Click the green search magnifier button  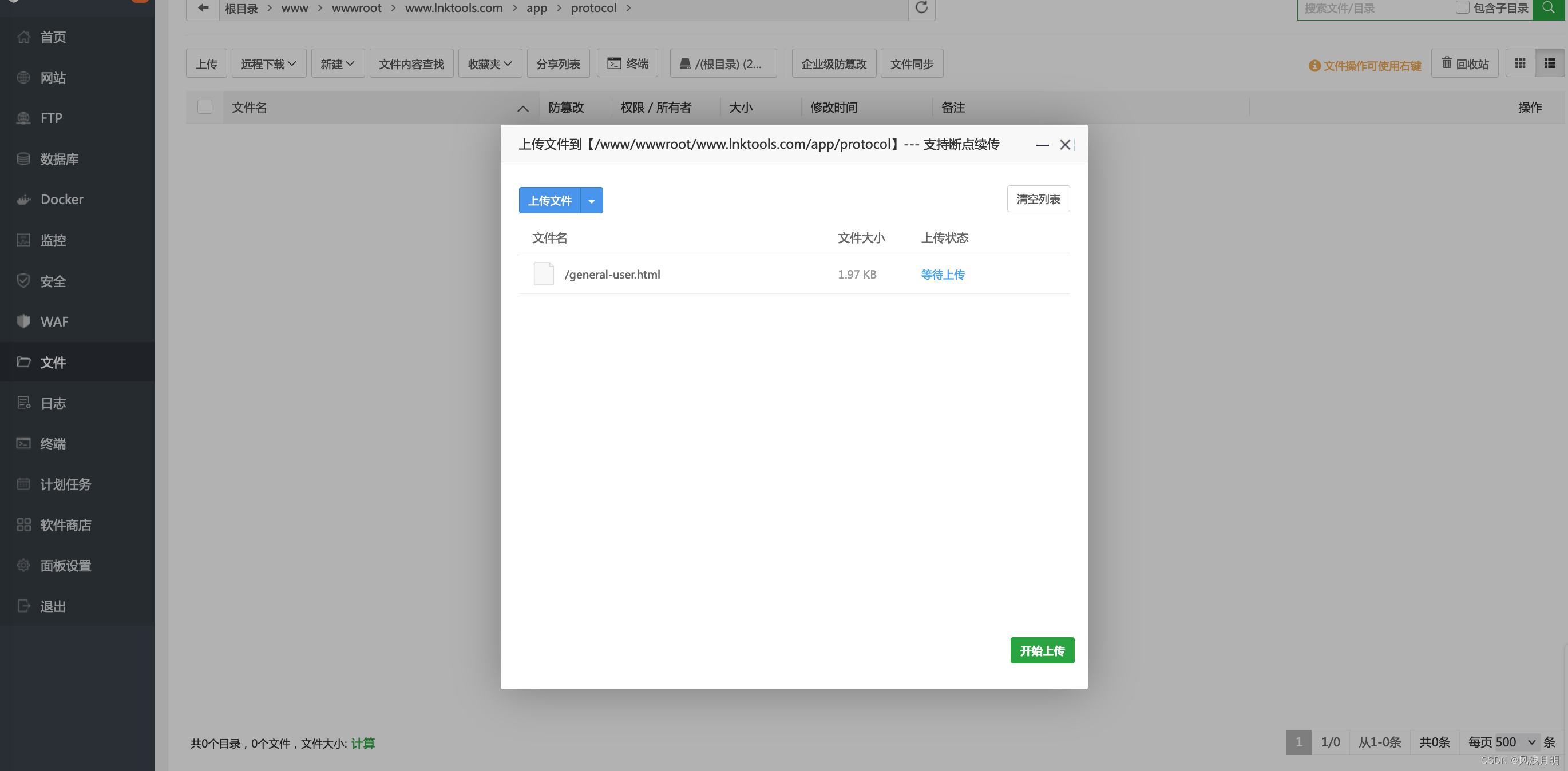pos(1548,8)
